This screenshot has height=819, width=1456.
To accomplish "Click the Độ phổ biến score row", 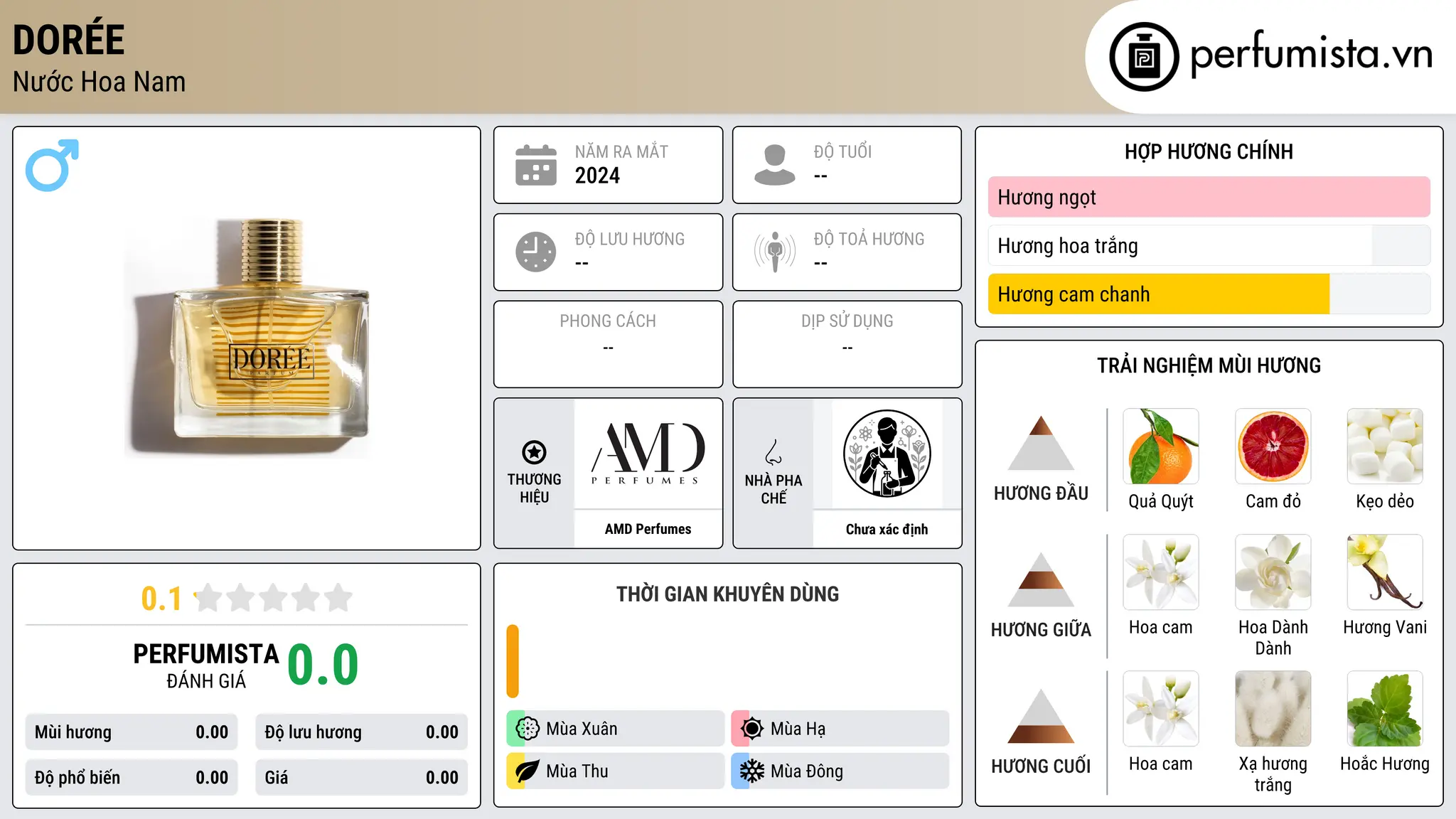I will pos(132,778).
